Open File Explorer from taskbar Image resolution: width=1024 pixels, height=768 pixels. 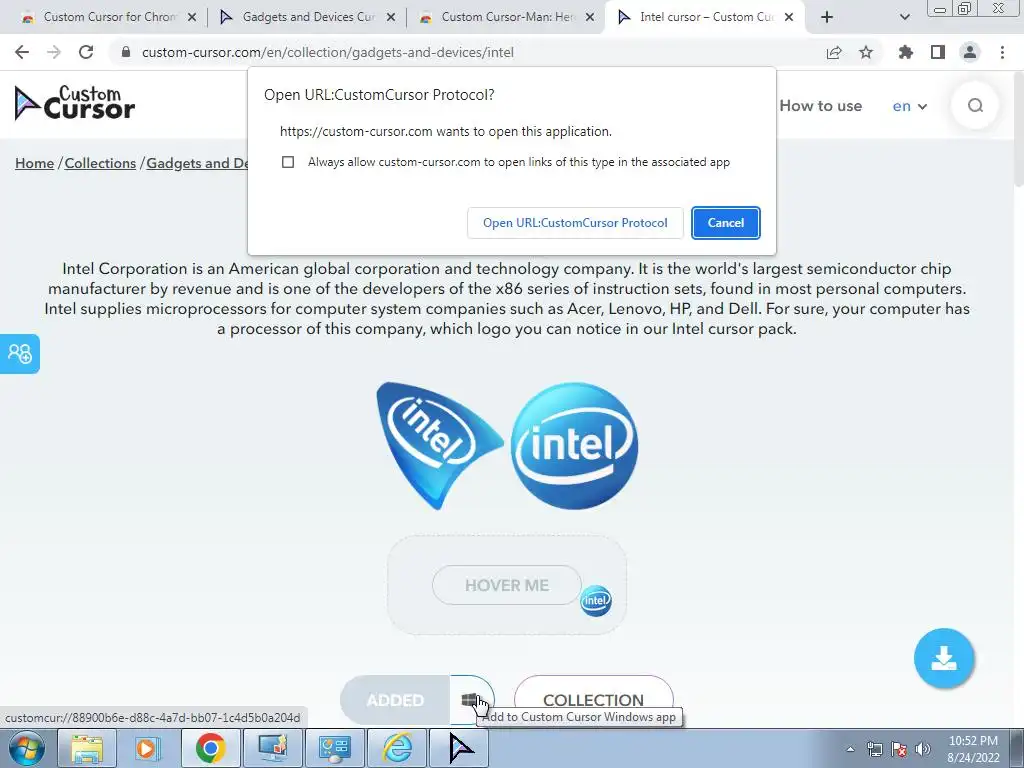coord(87,748)
